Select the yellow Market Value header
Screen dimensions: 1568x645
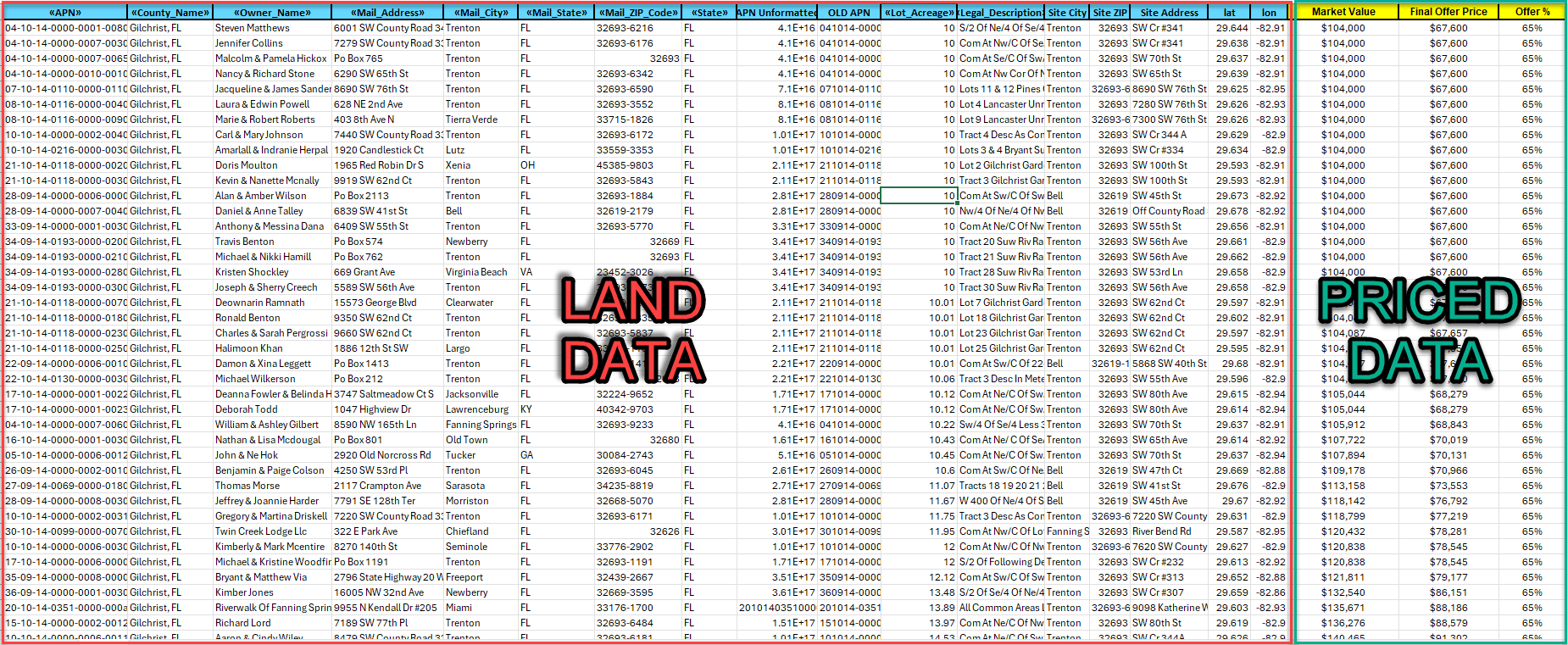click(1343, 12)
